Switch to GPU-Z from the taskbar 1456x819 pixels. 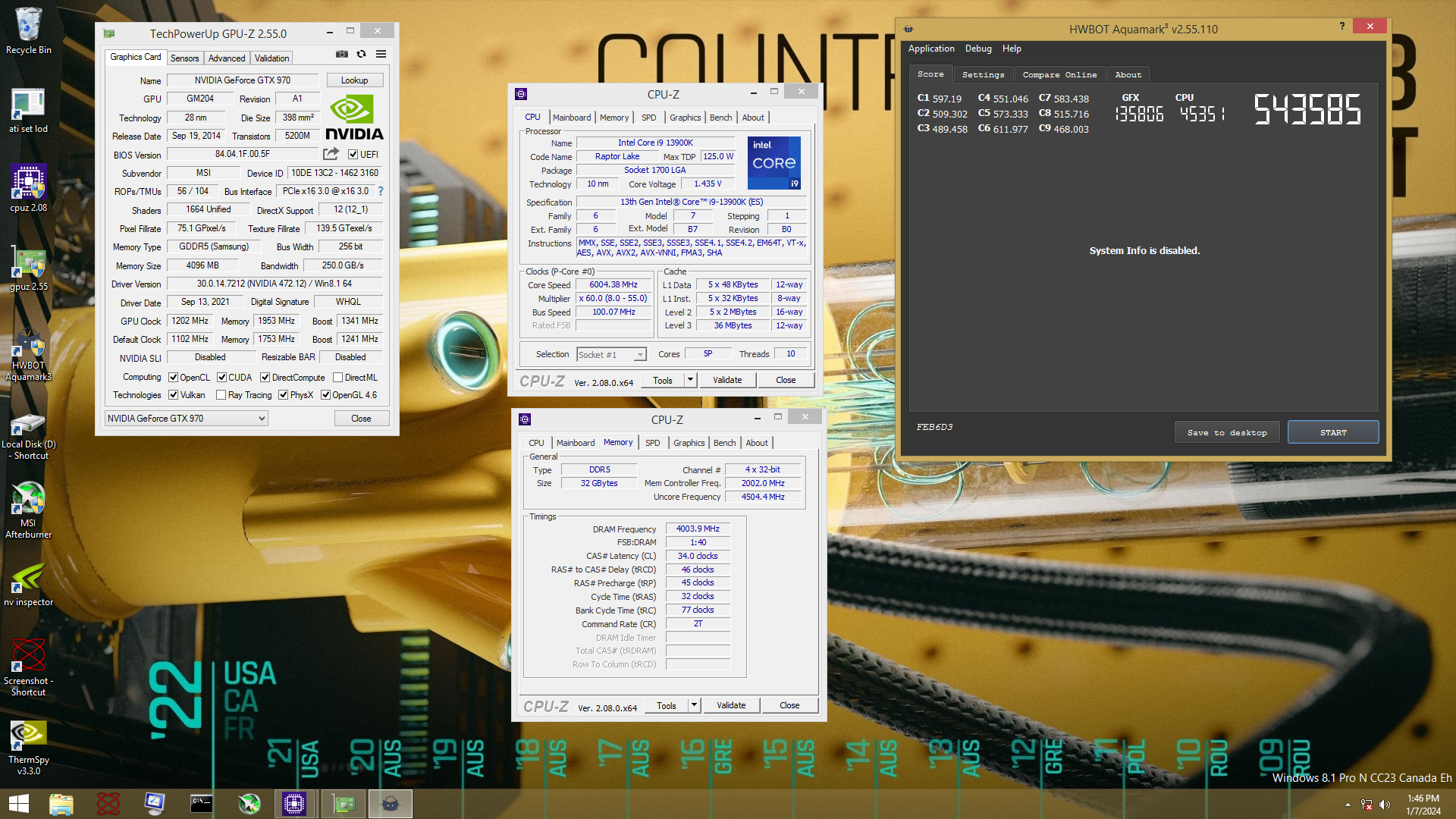click(x=344, y=804)
